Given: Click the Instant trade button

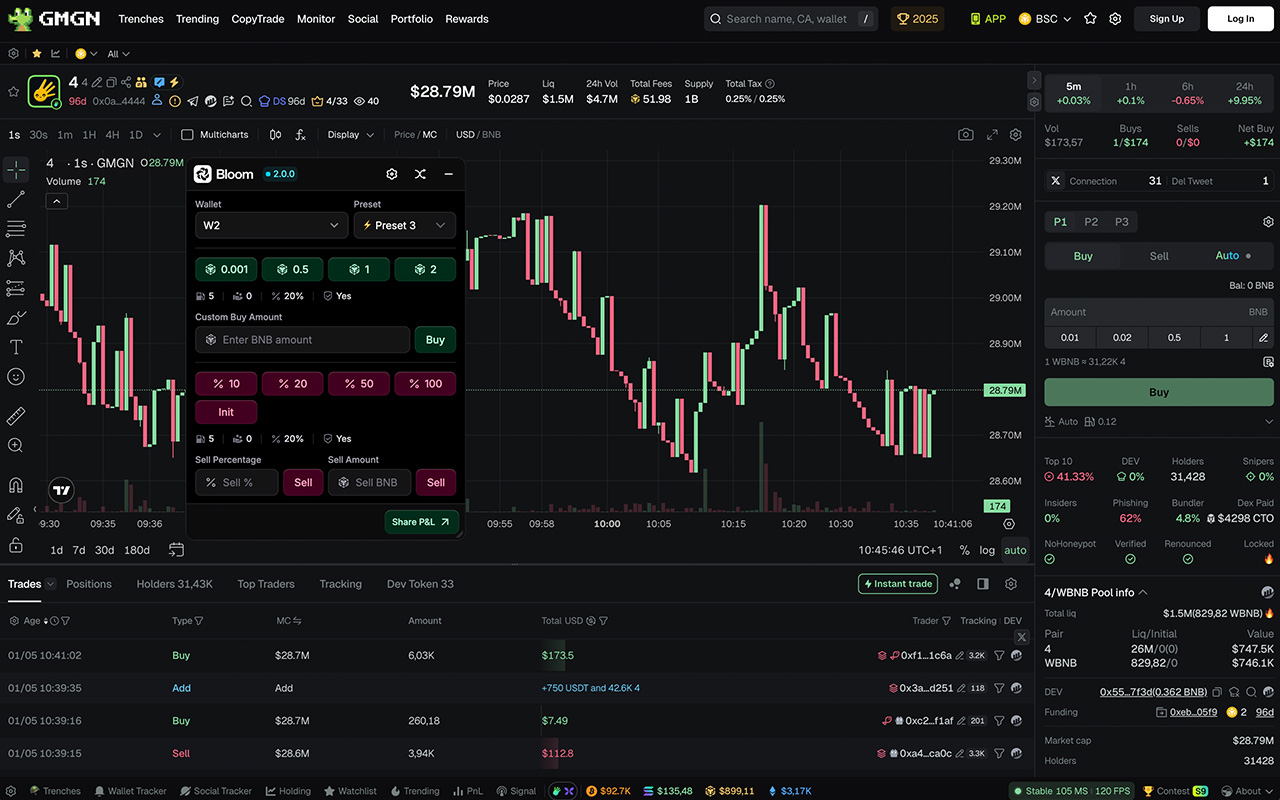Looking at the screenshot, I should [898, 584].
